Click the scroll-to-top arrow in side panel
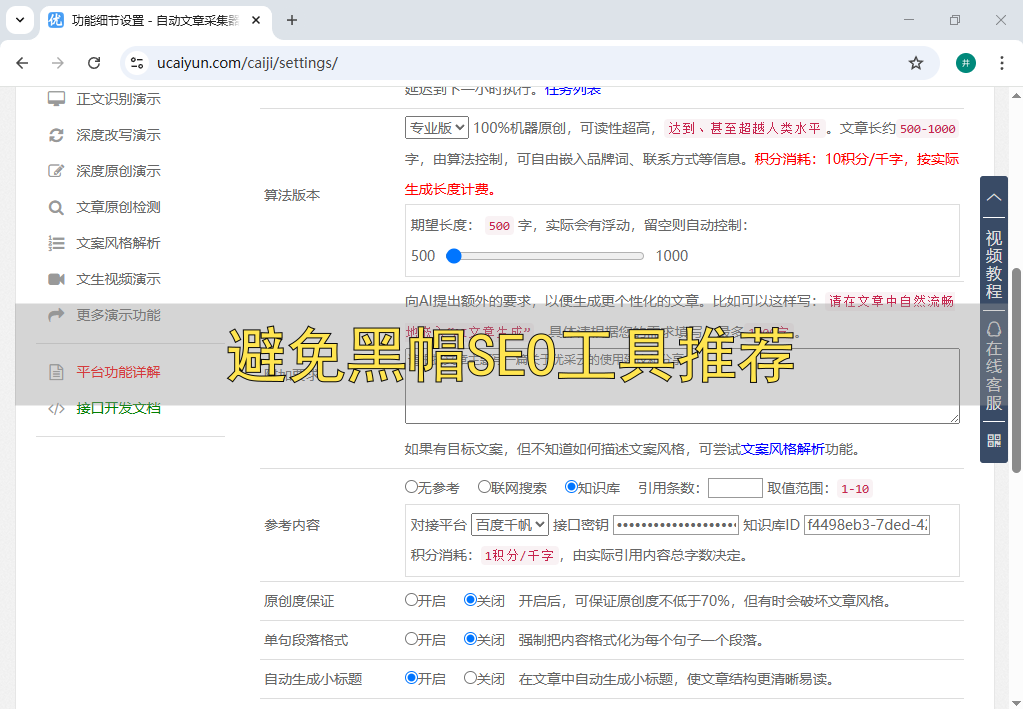Screen dimensions: 1023x709 point(994,197)
